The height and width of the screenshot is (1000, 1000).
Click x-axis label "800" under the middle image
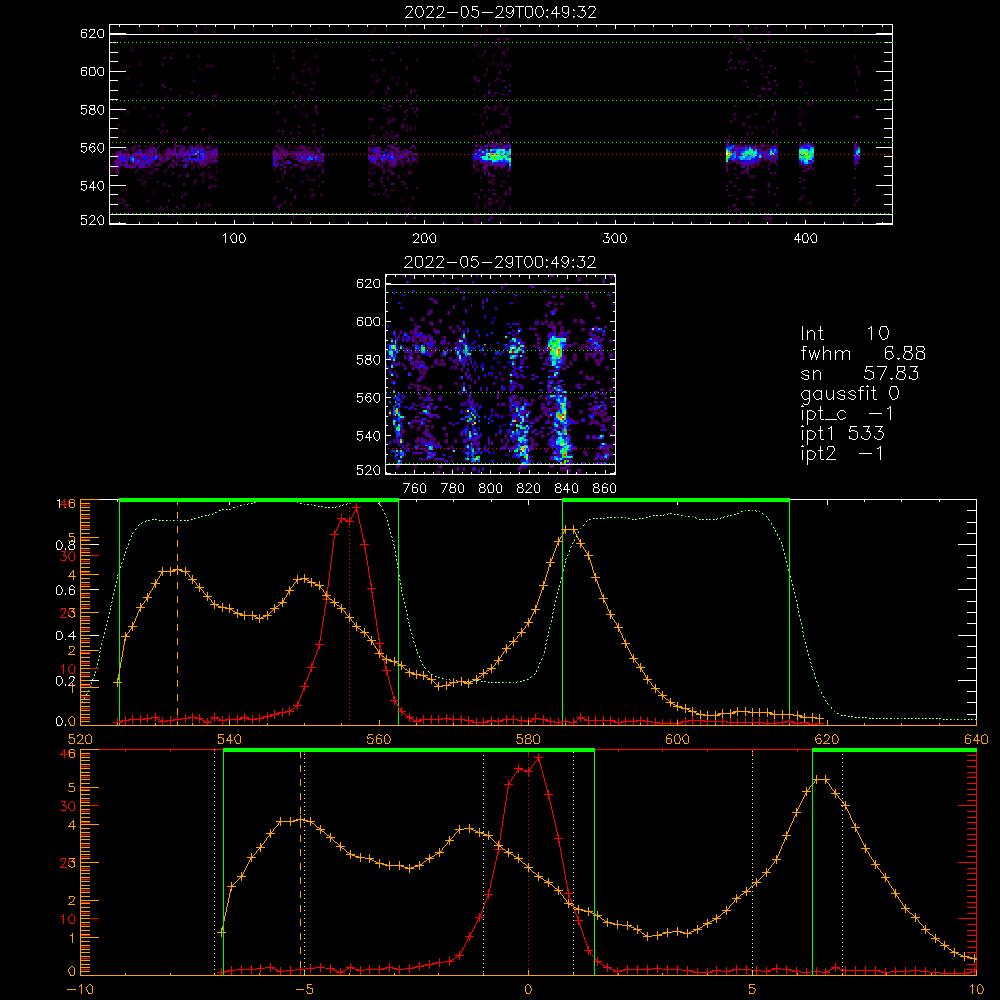pyautogui.click(x=490, y=489)
